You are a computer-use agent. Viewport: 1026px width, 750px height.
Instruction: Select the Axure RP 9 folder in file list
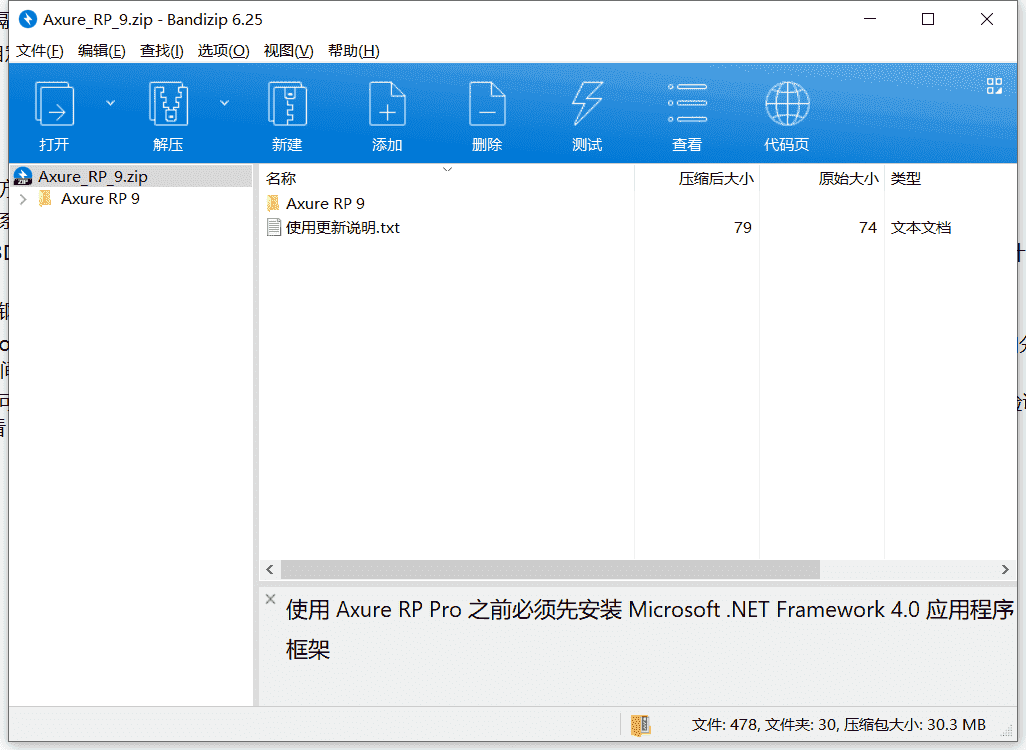(325, 204)
